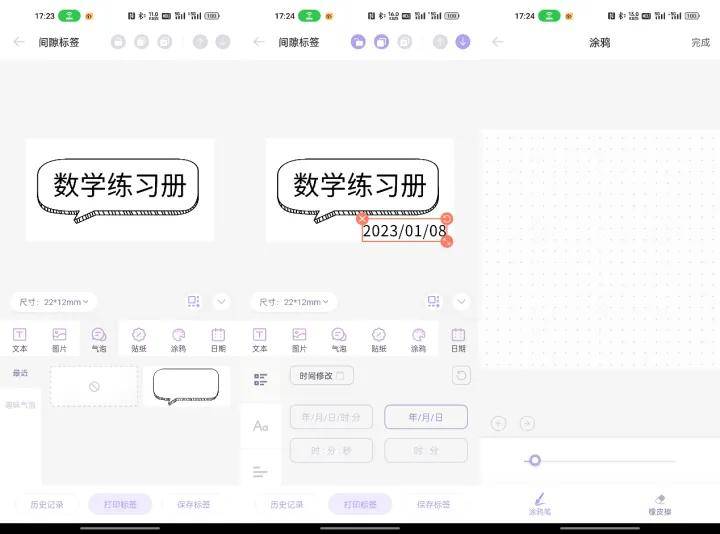
Task: Choose the 年/月/日 date format
Action: click(426, 417)
